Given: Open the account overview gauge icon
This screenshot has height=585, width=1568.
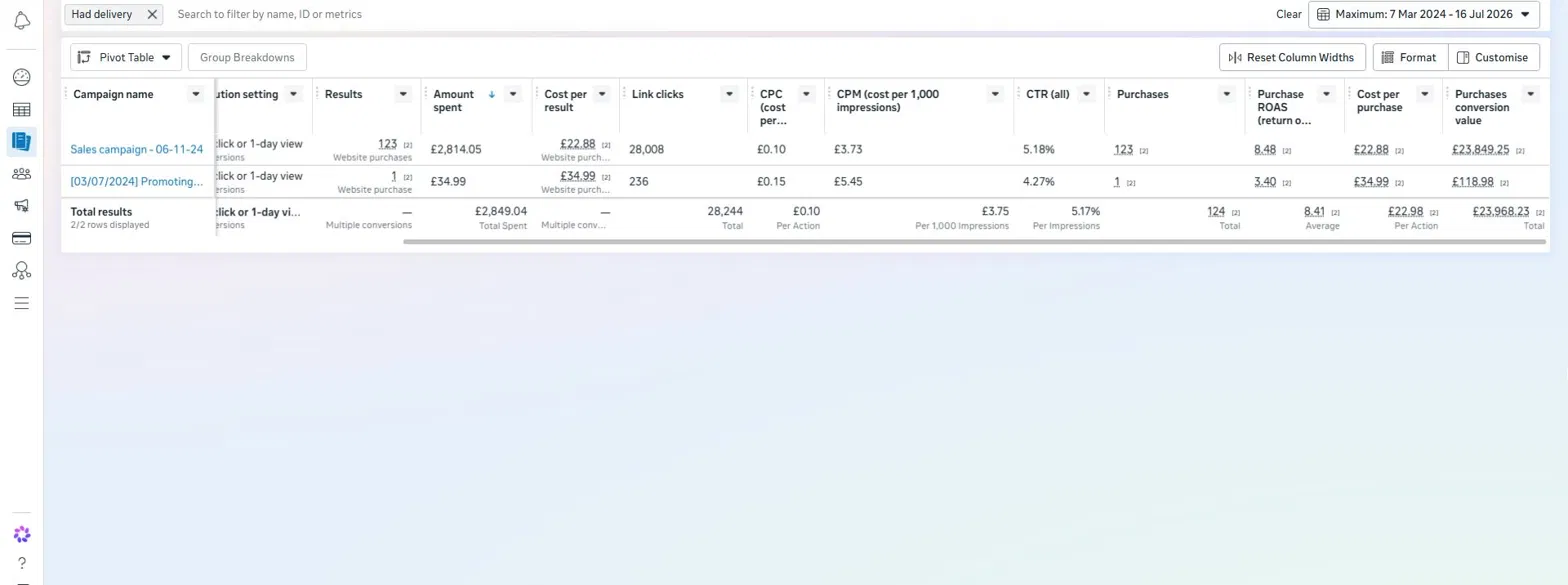Looking at the screenshot, I should 22,77.
